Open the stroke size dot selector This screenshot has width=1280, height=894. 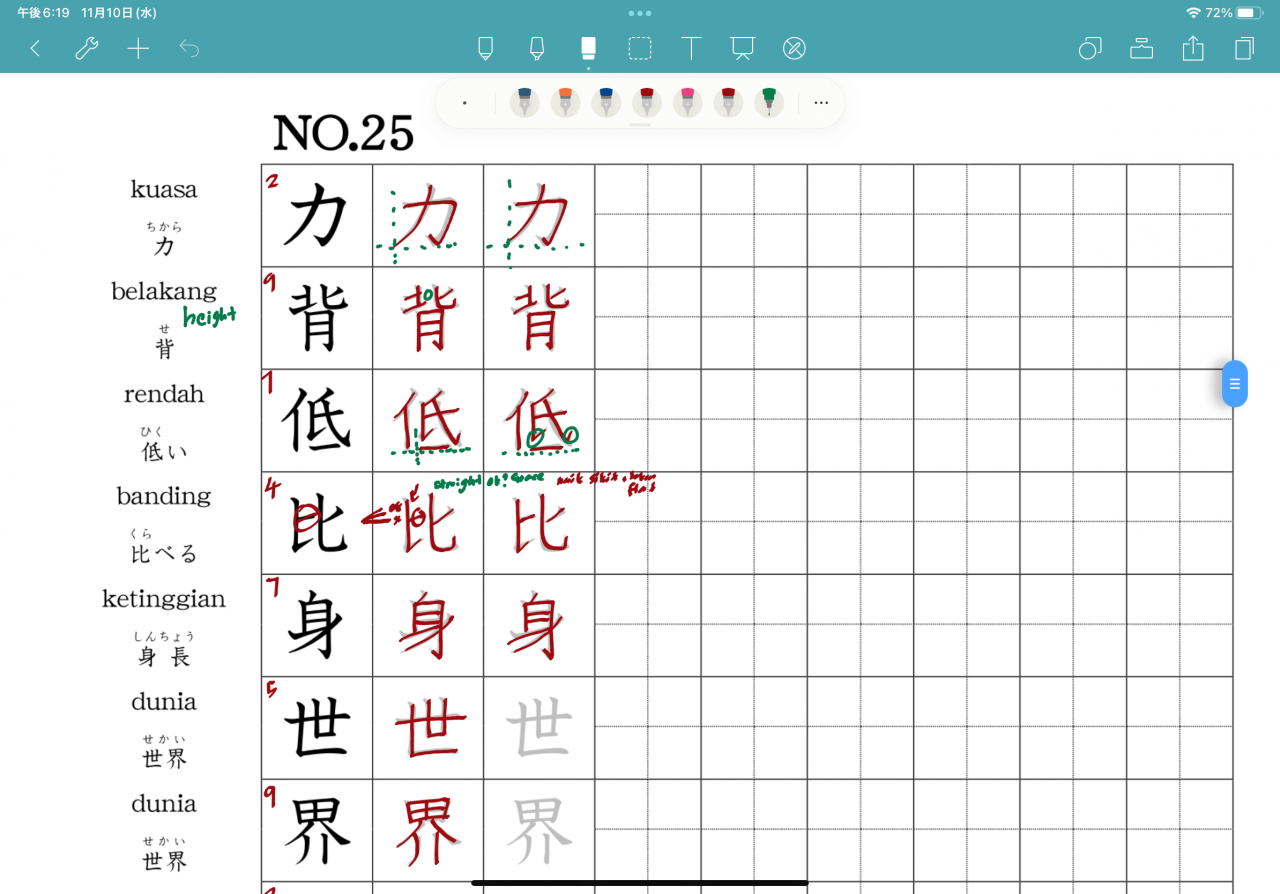[465, 103]
